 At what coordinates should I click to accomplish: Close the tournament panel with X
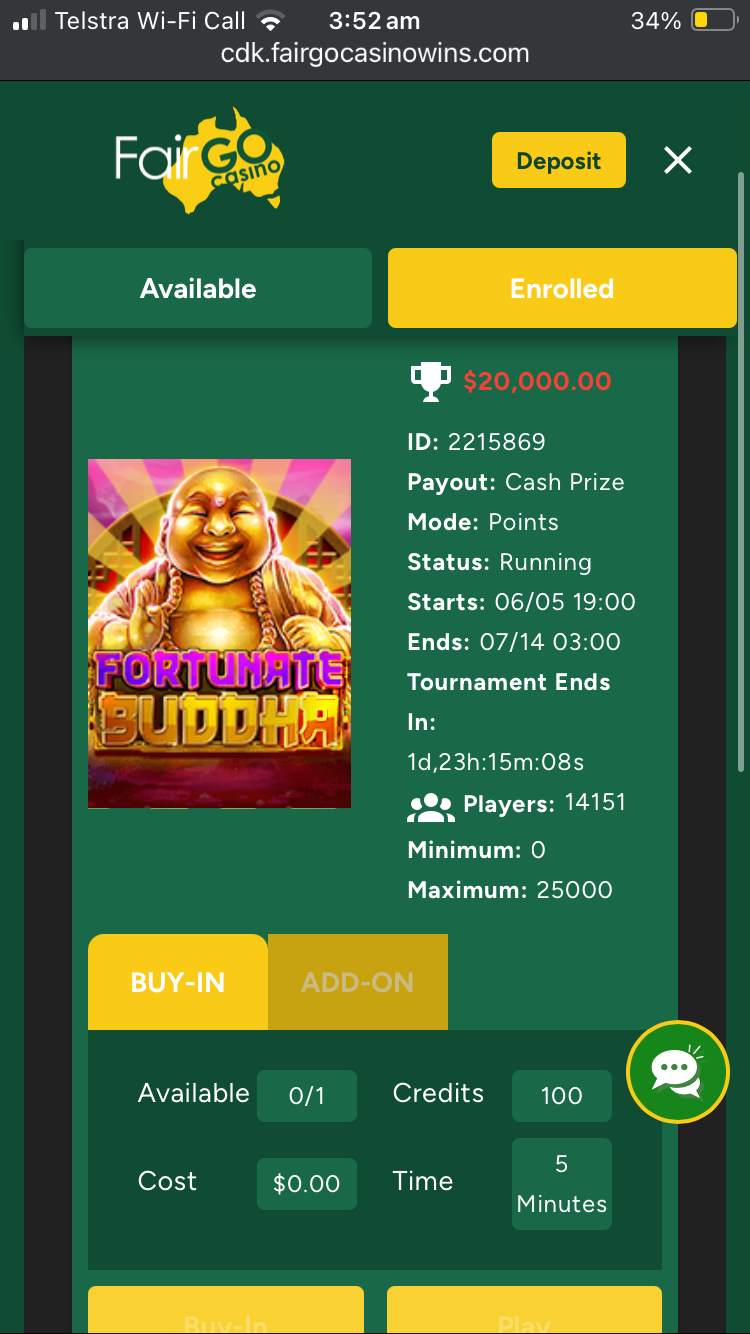[x=678, y=160]
